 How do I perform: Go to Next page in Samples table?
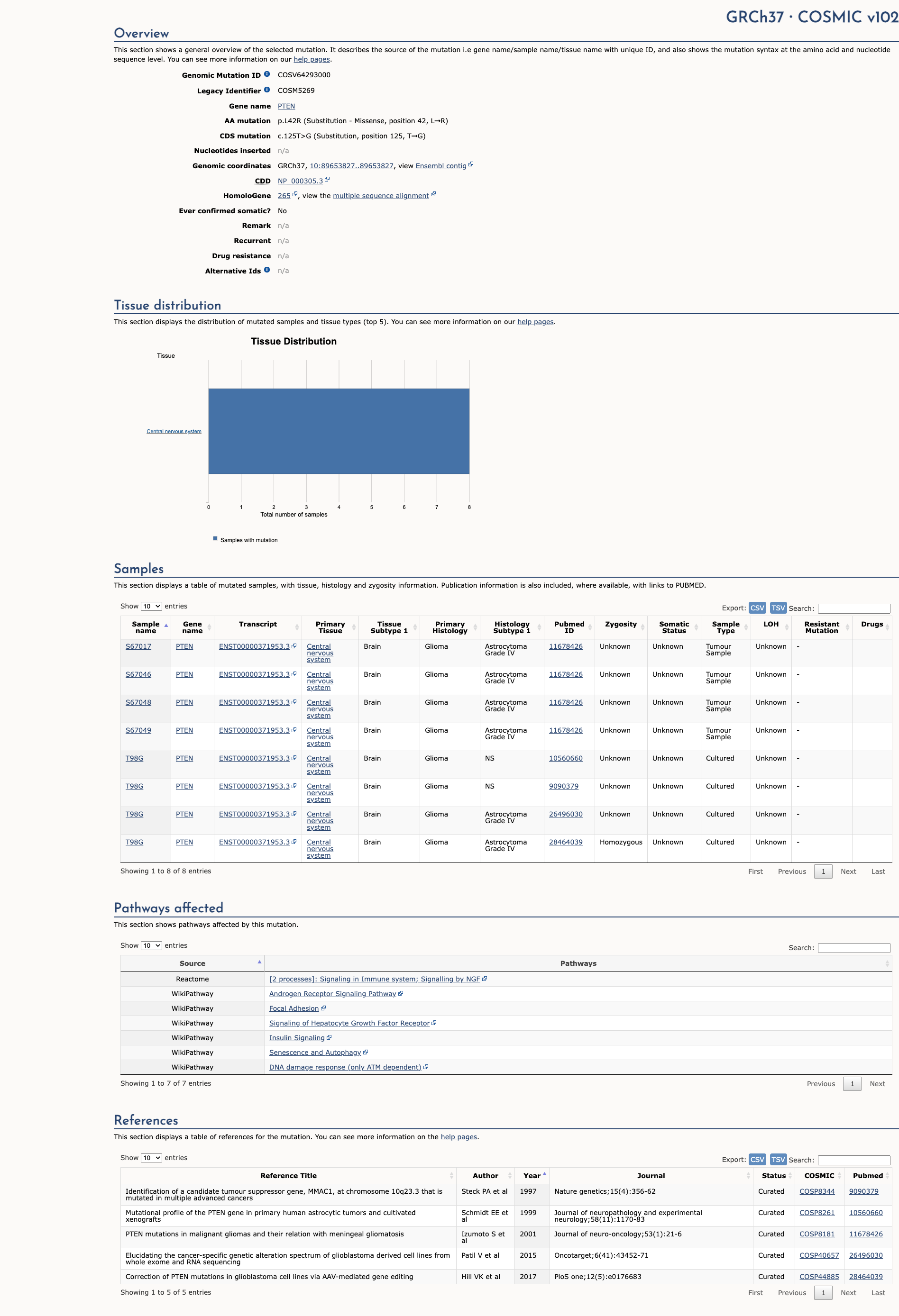pos(848,871)
